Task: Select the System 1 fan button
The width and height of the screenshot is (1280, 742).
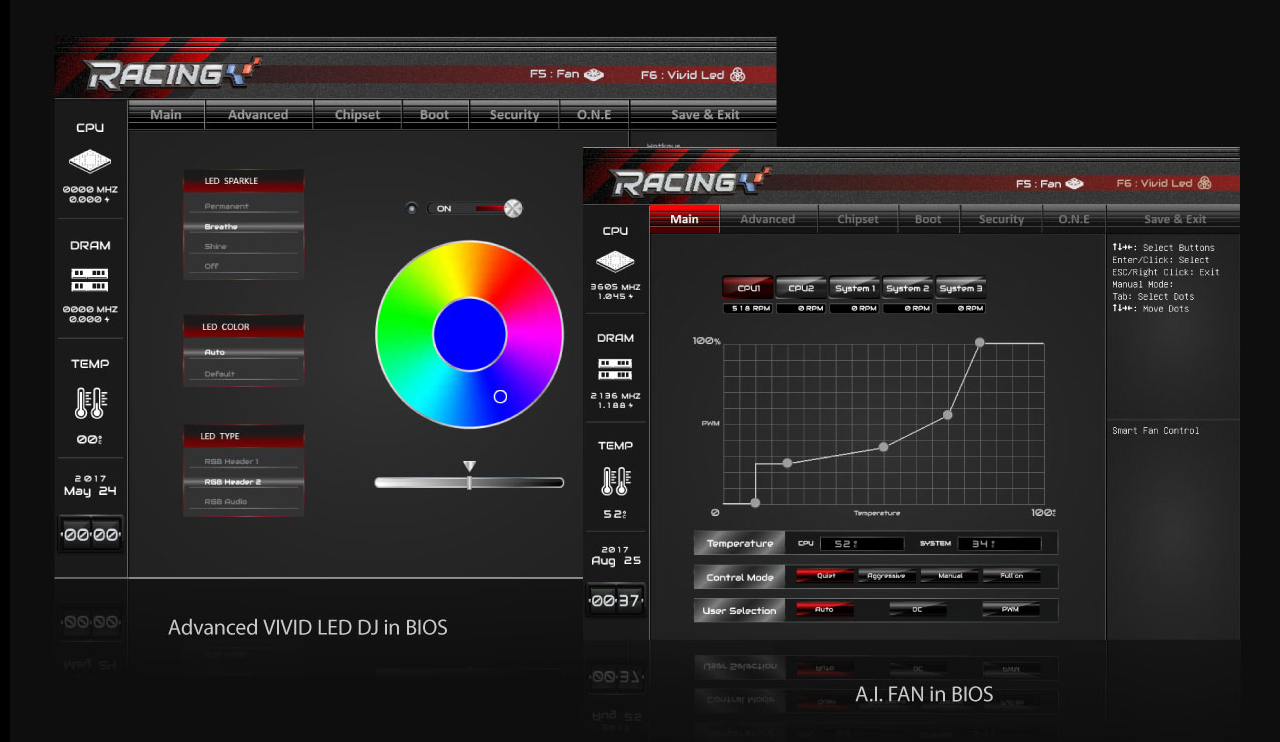Action: tap(854, 288)
